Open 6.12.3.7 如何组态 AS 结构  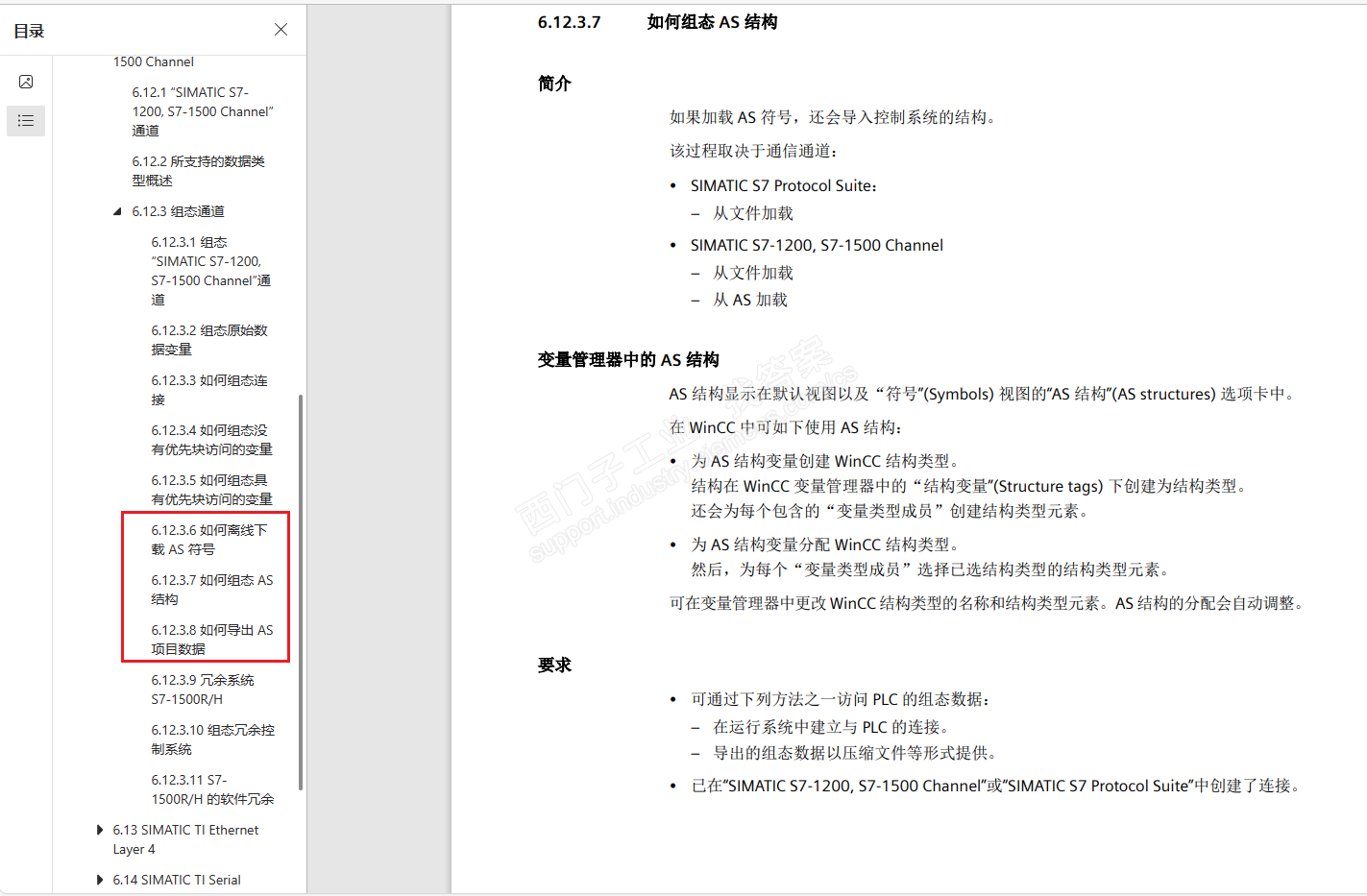point(212,590)
